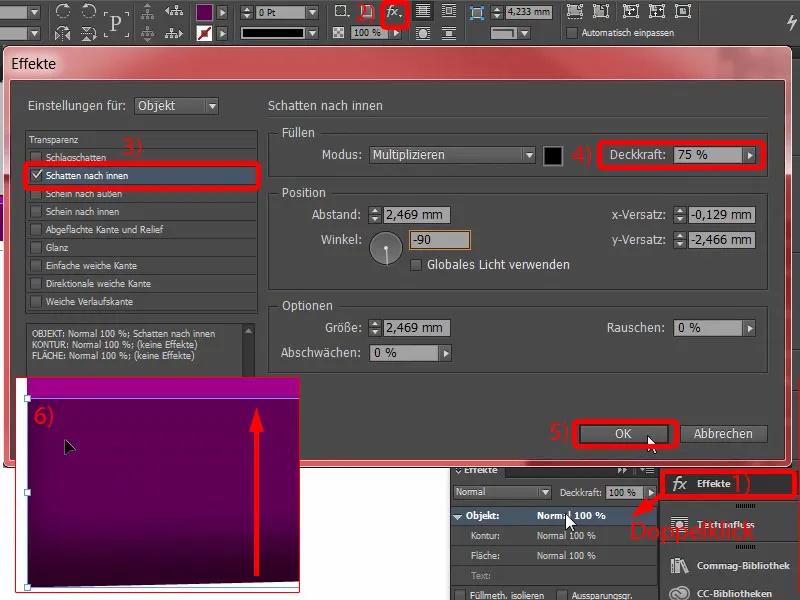Open Commag-Bibliothek panel

click(x=728, y=565)
